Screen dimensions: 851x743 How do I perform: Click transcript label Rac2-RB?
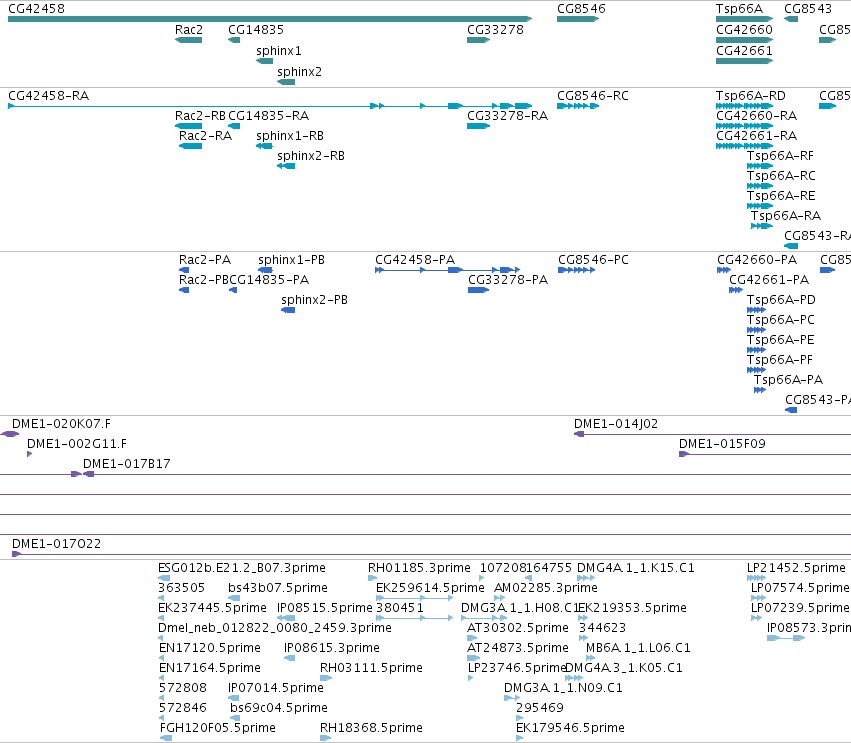(x=200, y=116)
